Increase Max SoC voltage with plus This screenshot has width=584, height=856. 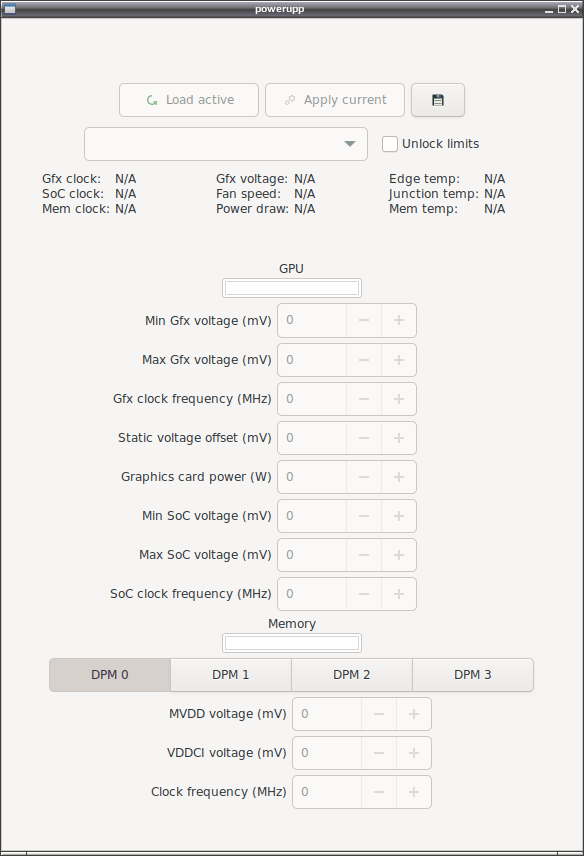(399, 555)
